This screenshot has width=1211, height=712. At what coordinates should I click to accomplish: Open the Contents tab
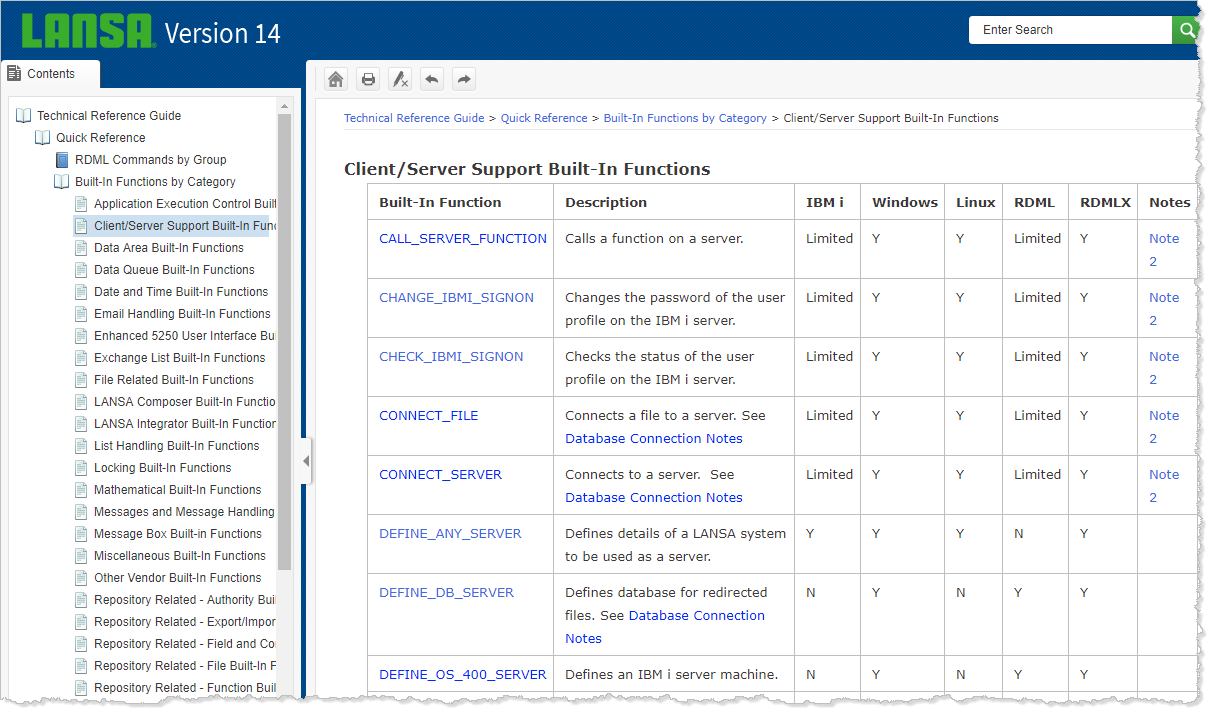tap(50, 74)
